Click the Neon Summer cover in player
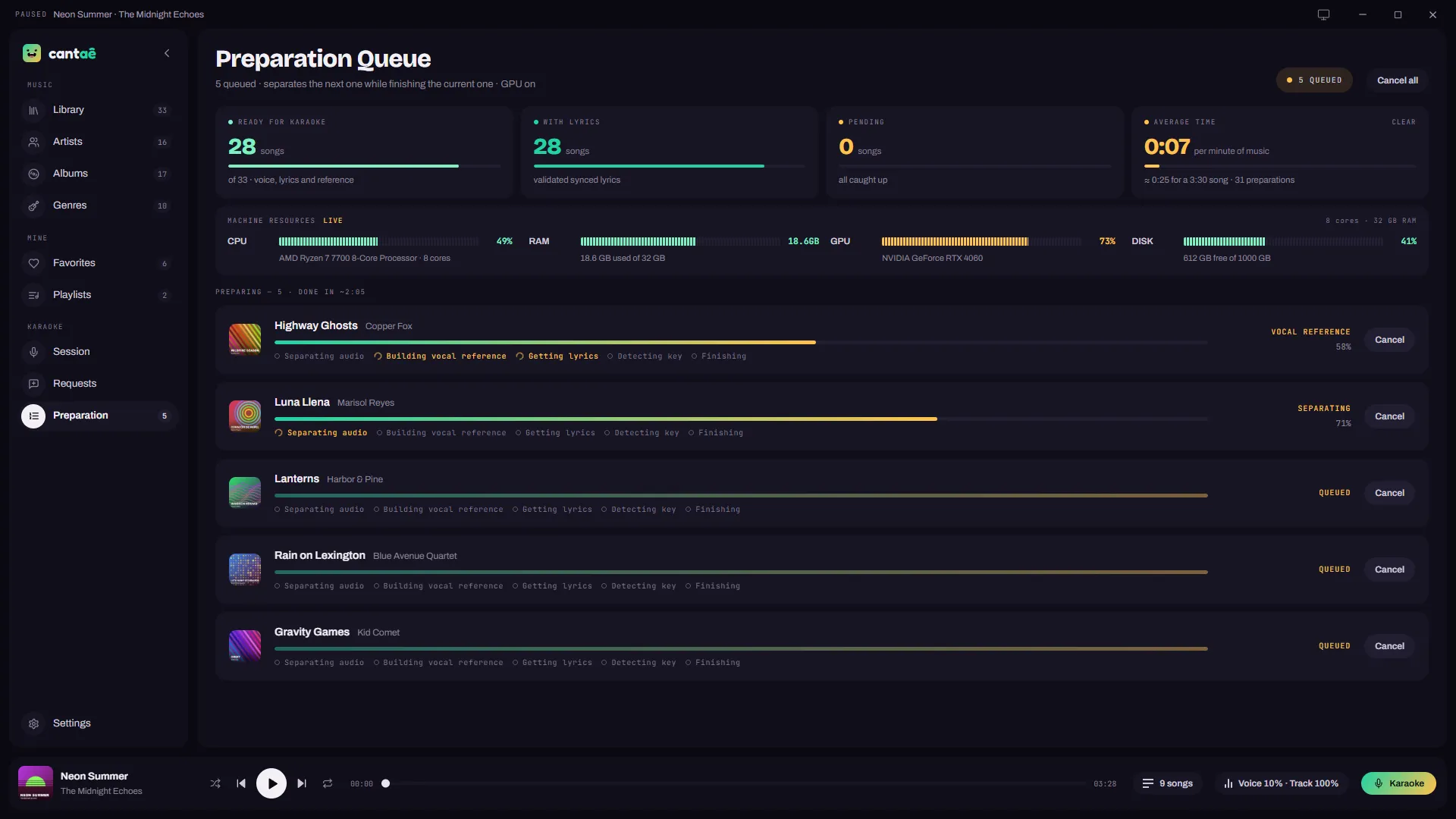This screenshot has height=819, width=1456. click(36, 783)
